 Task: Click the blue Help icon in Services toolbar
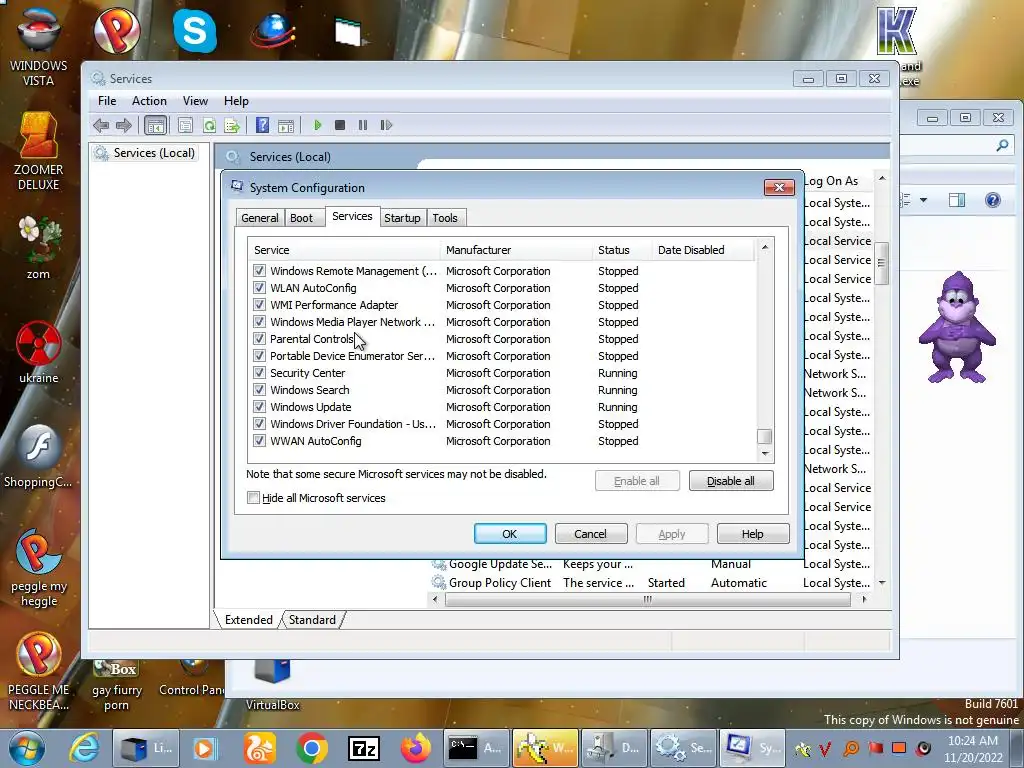(x=263, y=125)
